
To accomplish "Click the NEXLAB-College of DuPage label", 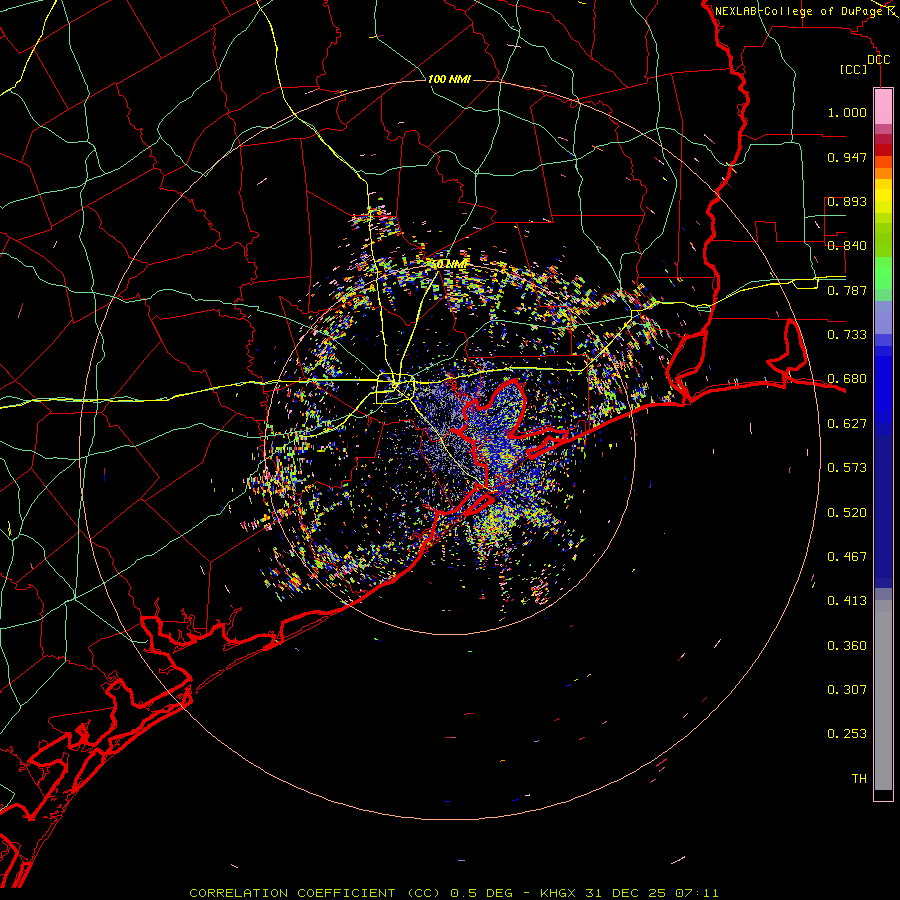I will pyautogui.click(x=798, y=11).
